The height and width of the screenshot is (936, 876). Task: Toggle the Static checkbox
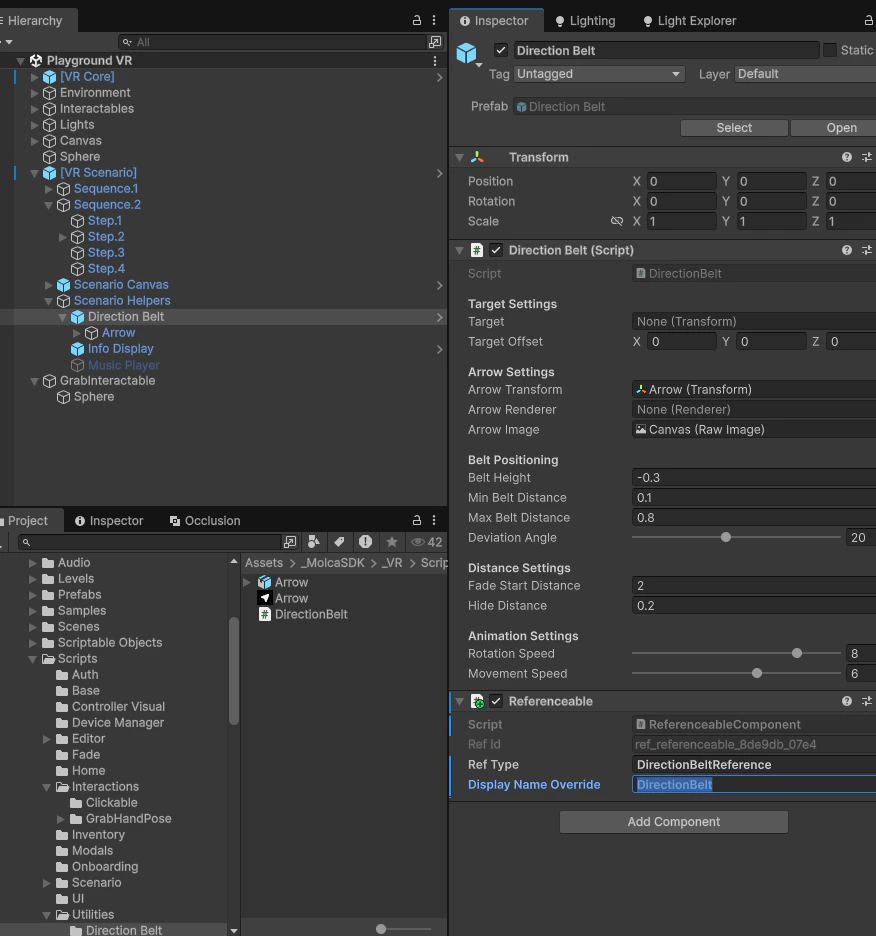pyautogui.click(x=830, y=50)
